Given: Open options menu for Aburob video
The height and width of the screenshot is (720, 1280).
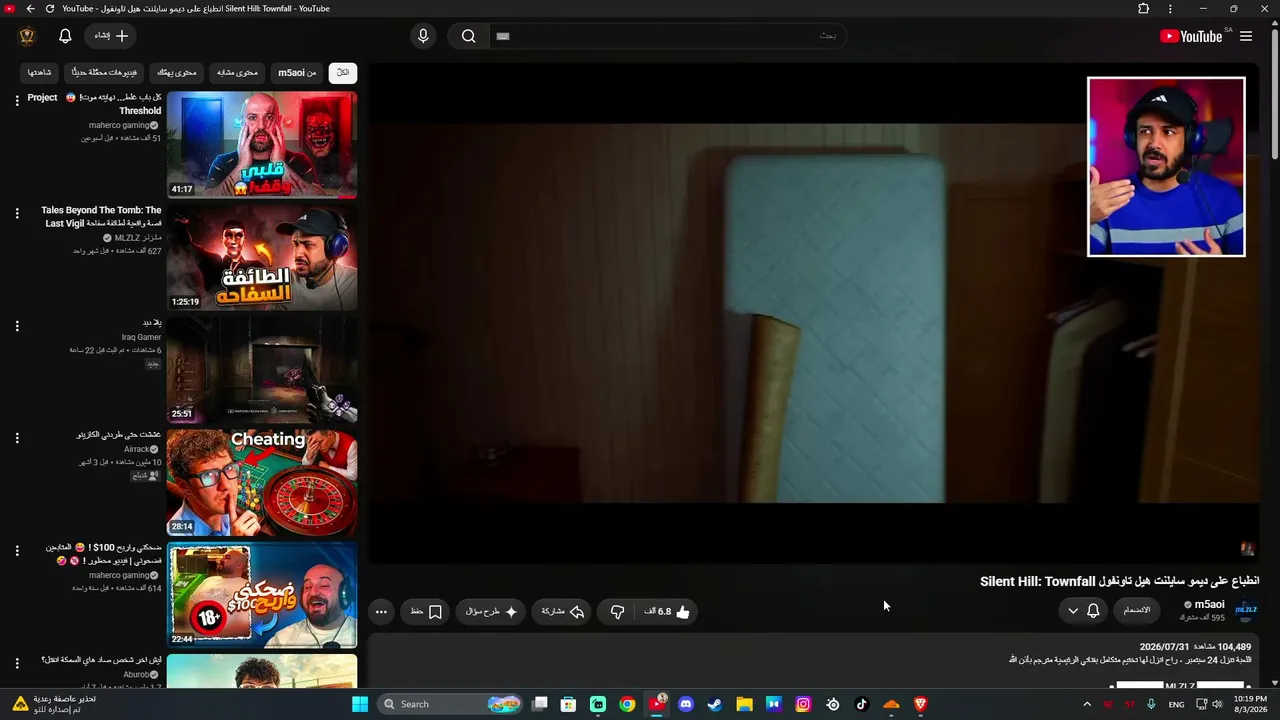Looking at the screenshot, I should pyautogui.click(x=17, y=663).
